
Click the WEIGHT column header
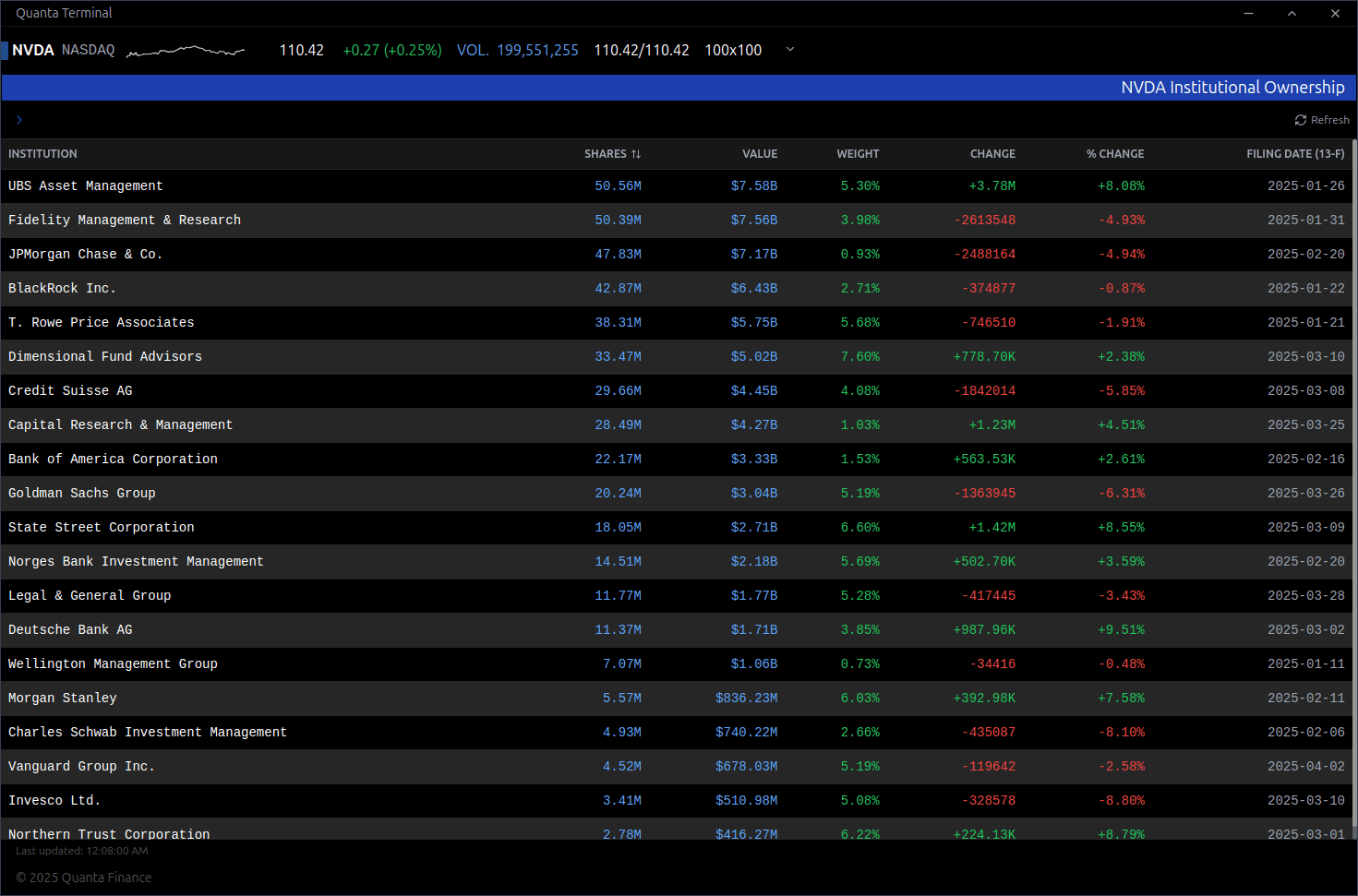click(x=858, y=154)
